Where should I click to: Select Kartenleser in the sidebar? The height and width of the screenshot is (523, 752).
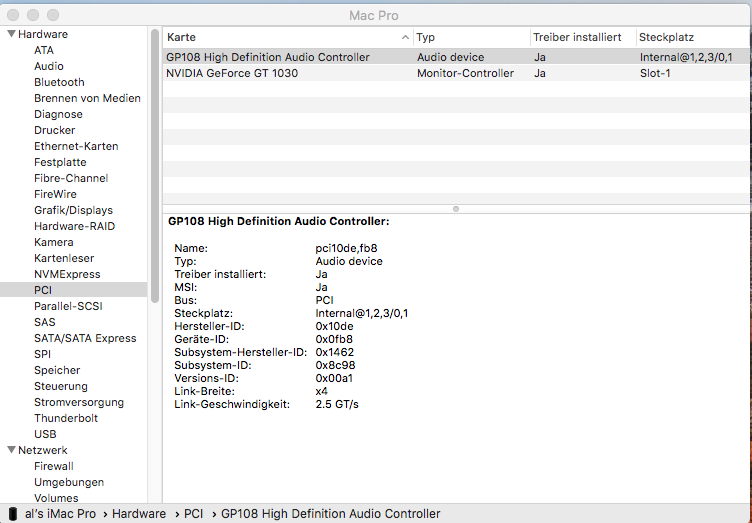click(64, 258)
